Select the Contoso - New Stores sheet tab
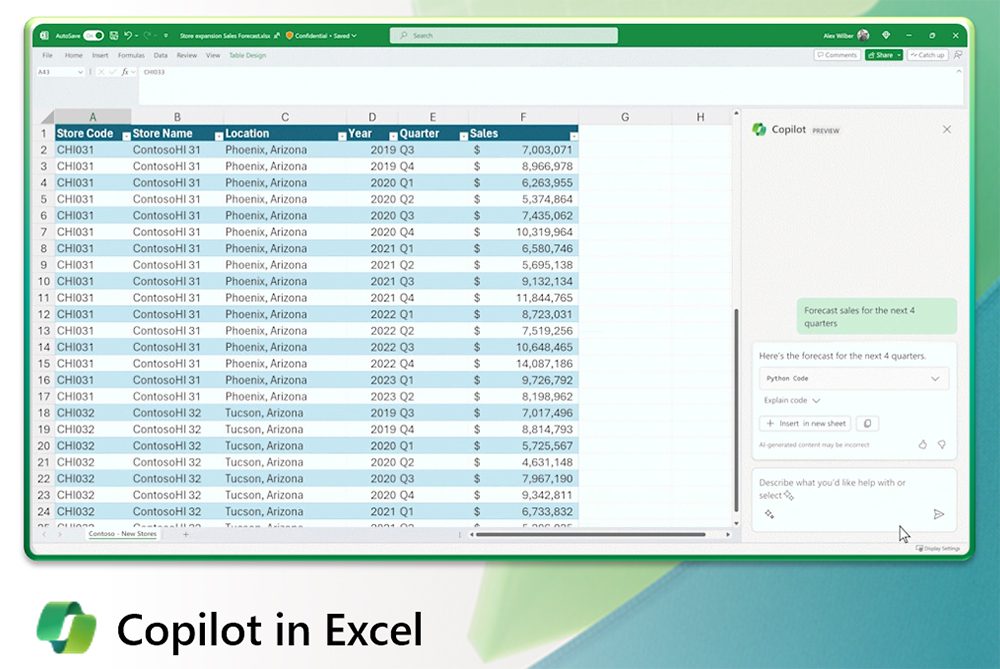This screenshot has height=669, width=1000. tap(122, 534)
